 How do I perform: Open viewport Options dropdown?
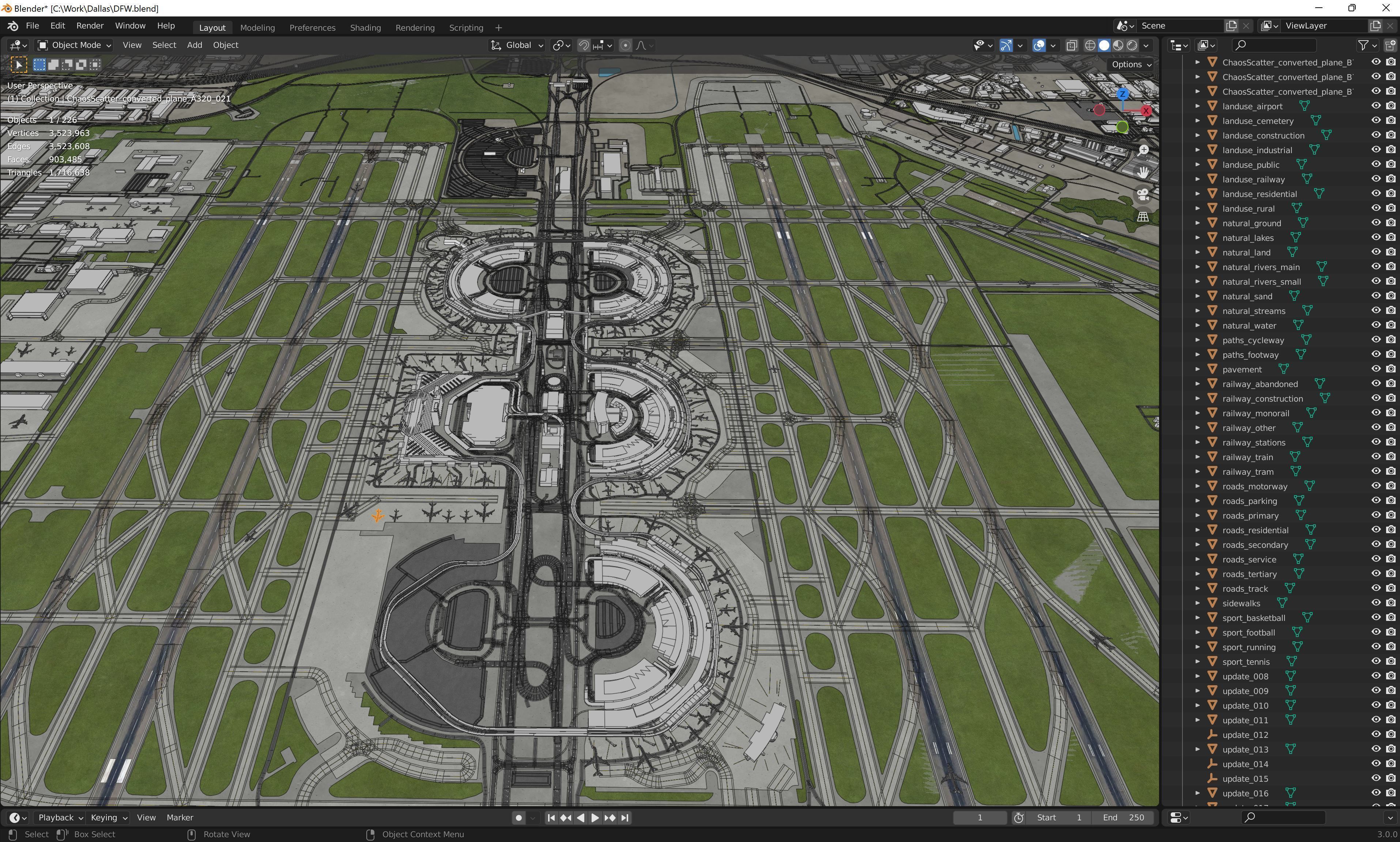(1131, 65)
